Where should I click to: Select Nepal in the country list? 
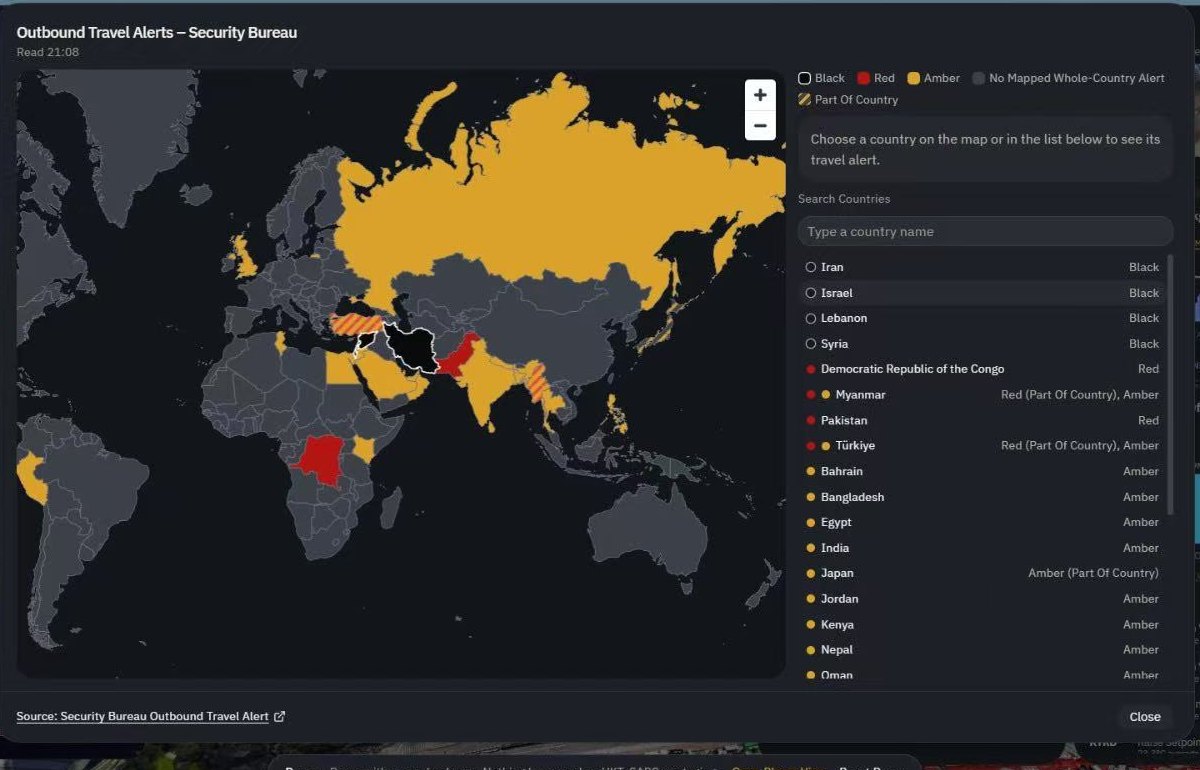[x=982, y=650]
